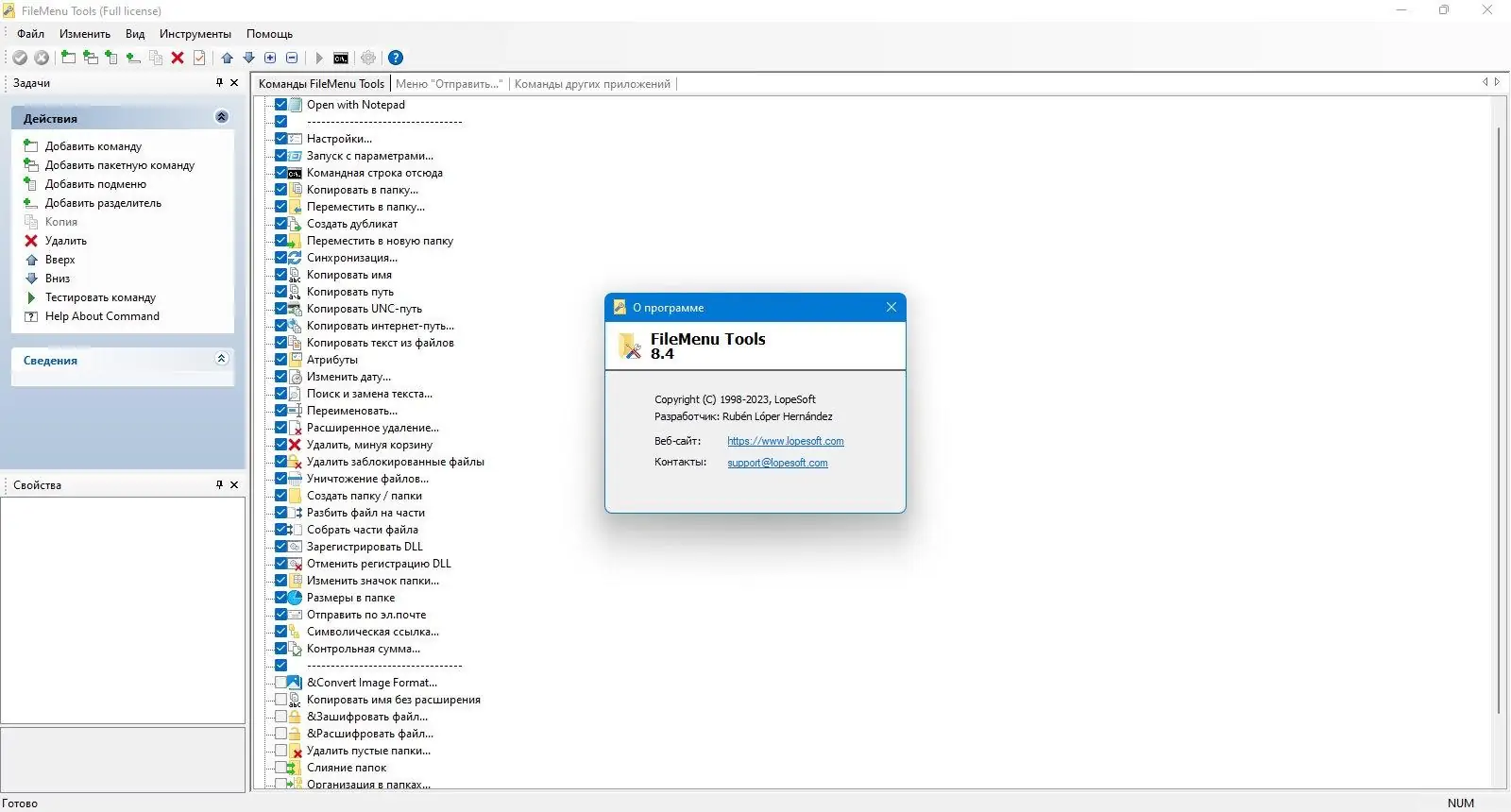Screen dimensions: 1511x812
Task: Click the Cancel changes toolbar icon
Action: click(x=42, y=58)
